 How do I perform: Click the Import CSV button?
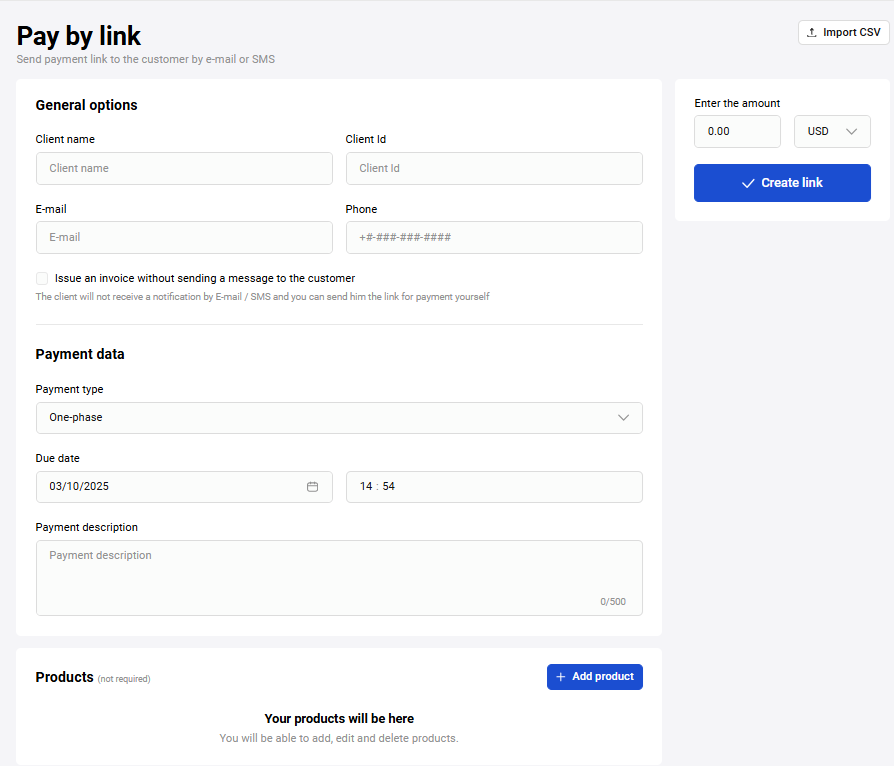pos(843,33)
